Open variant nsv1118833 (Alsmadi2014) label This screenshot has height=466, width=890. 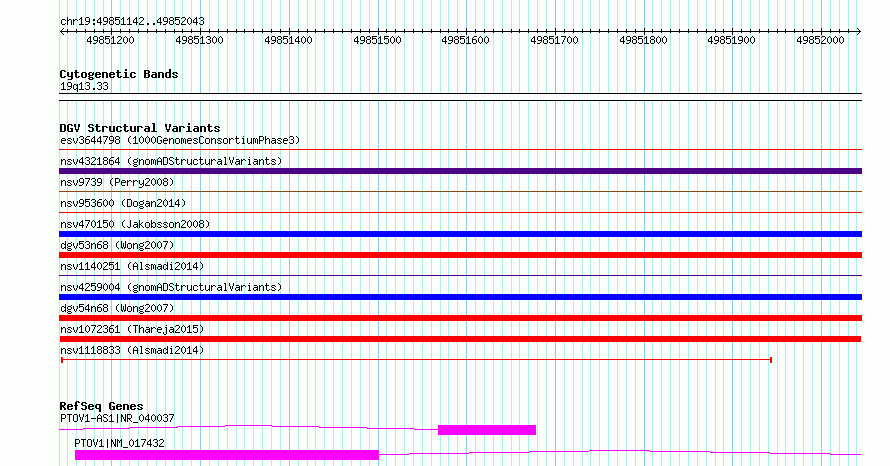point(132,350)
